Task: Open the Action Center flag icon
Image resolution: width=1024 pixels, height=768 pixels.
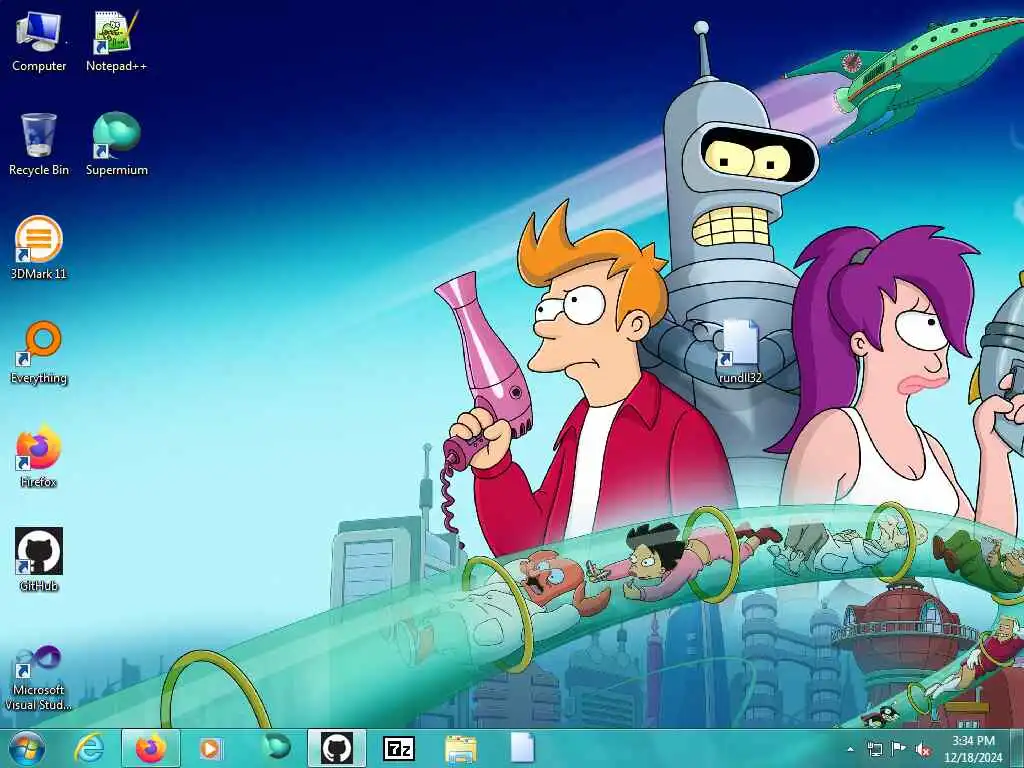Action: point(899,749)
